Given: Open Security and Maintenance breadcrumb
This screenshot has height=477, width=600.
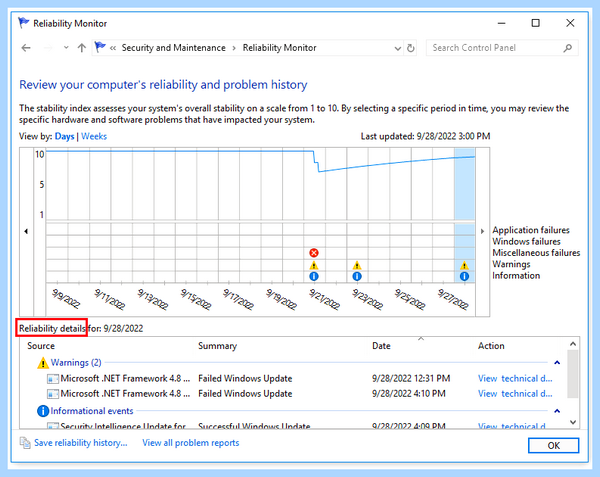Looking at the screenshot, I should pyautogui.click(x=173, y=48).
